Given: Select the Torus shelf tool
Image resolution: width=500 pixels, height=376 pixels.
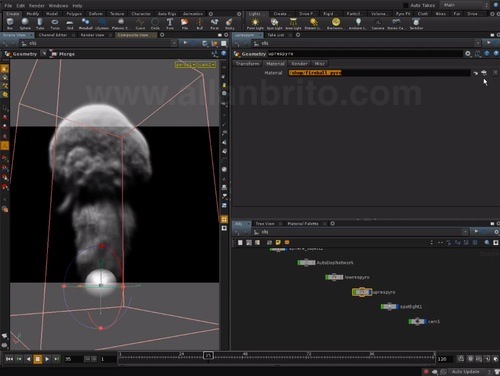Looking at the screenshot, I should (x=55, y=23).
